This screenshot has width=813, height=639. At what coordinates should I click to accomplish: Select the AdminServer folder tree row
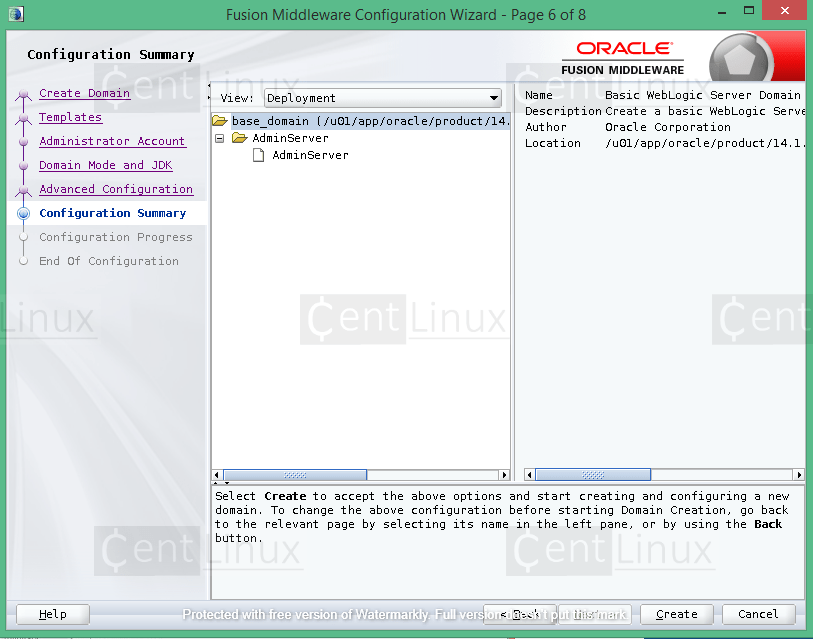point(290,138)
